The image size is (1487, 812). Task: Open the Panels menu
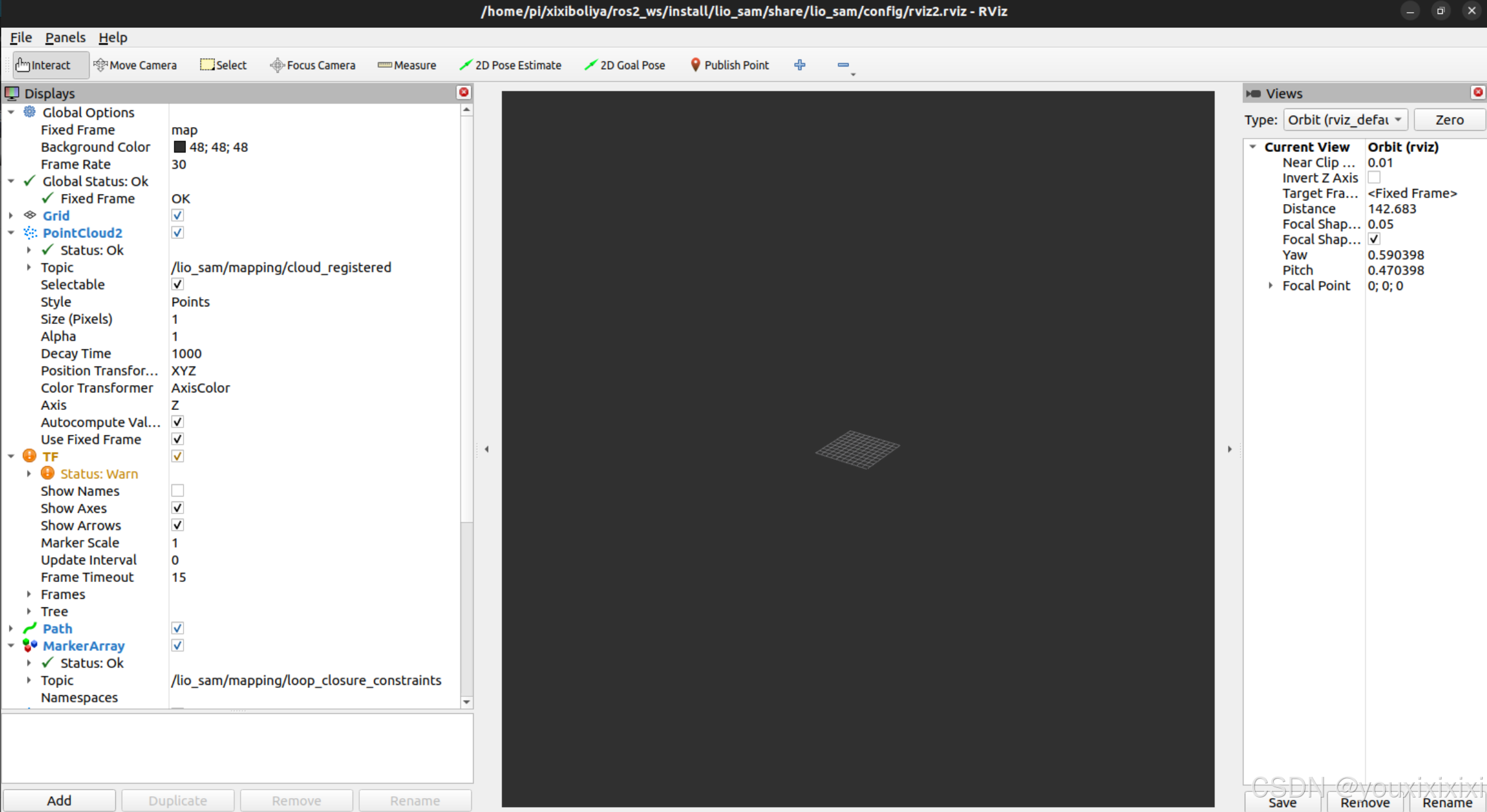click(65, 38)
